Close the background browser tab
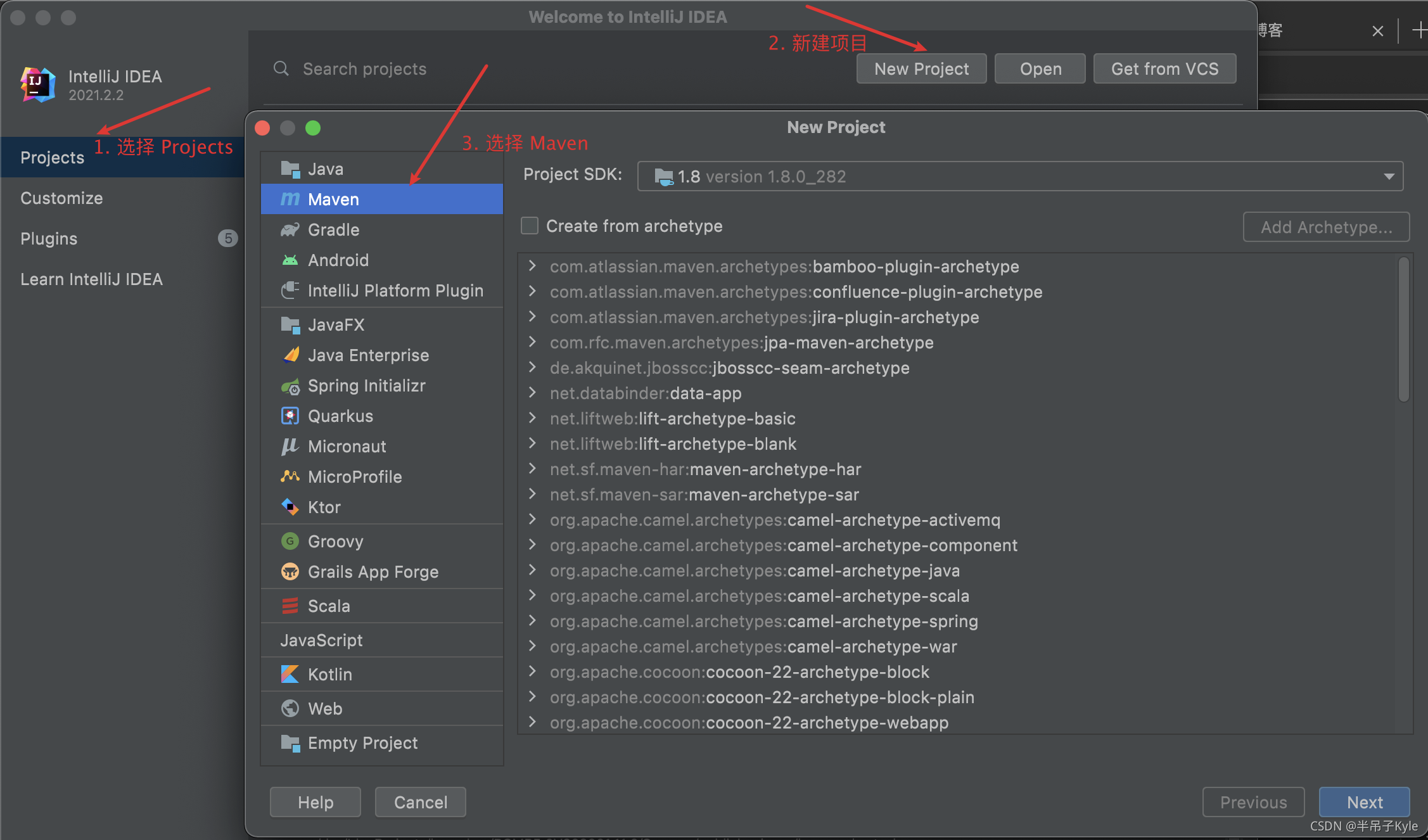This screenshot has height=840, width=1428. tap(1377, 31)
